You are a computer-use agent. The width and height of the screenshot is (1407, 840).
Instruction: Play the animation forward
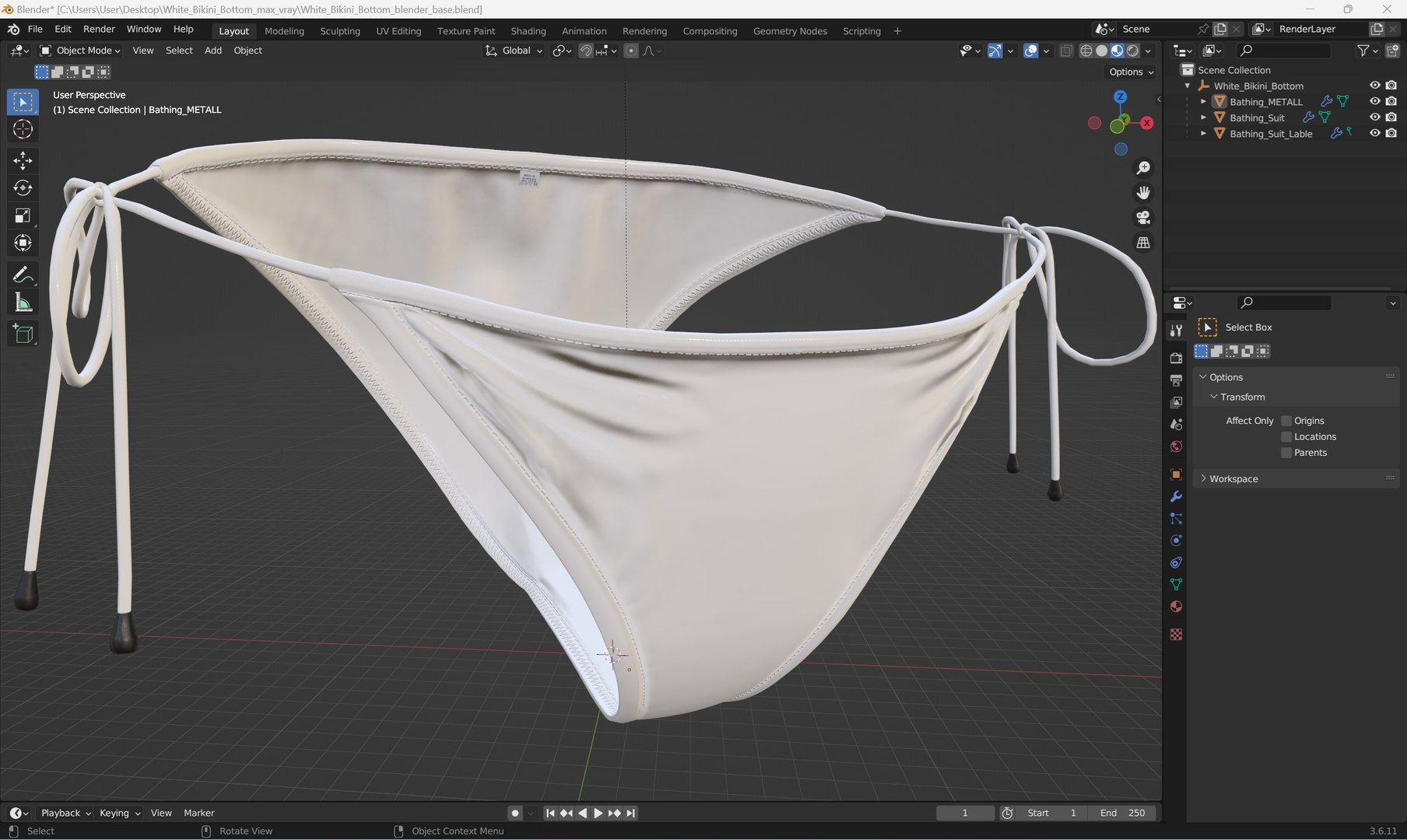598,813
